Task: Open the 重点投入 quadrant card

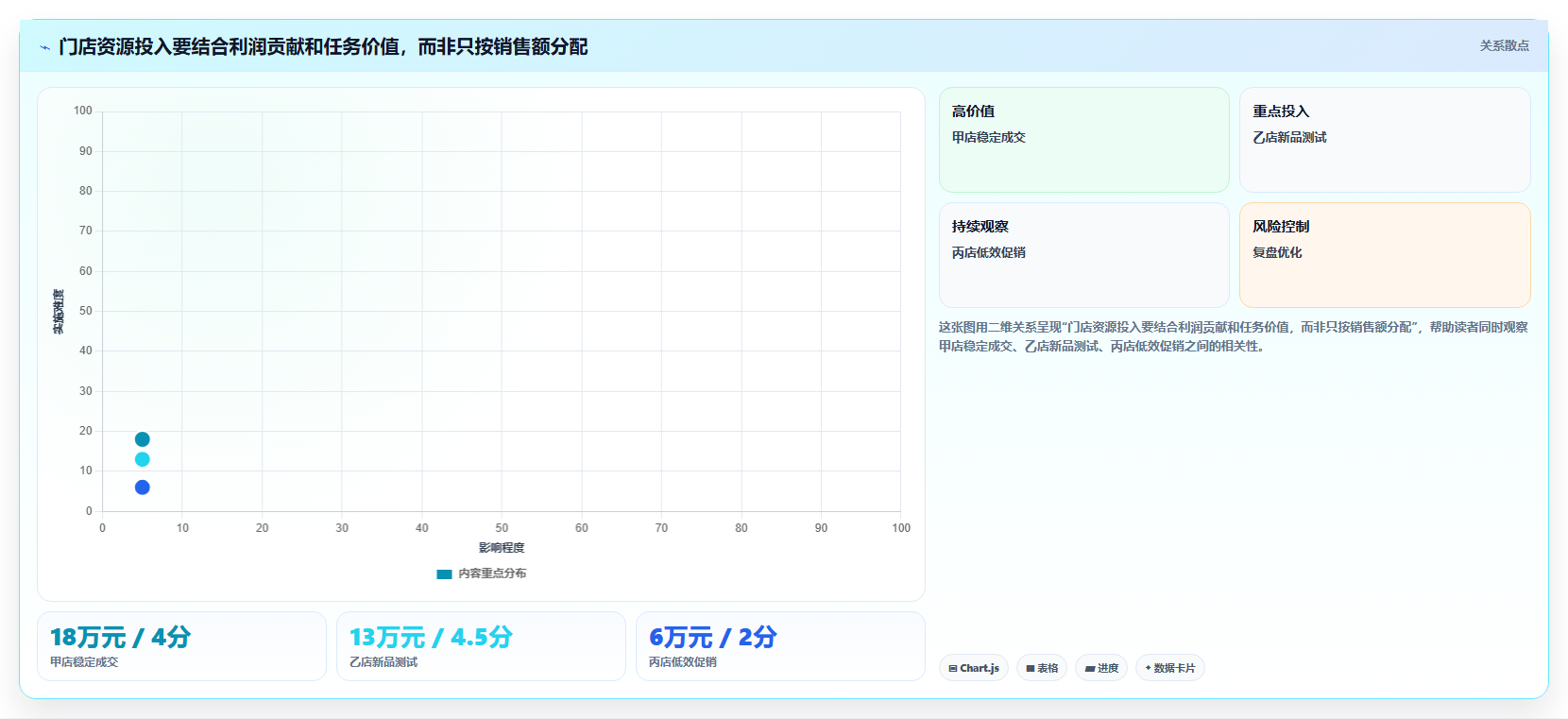Action: (1385, 140)
